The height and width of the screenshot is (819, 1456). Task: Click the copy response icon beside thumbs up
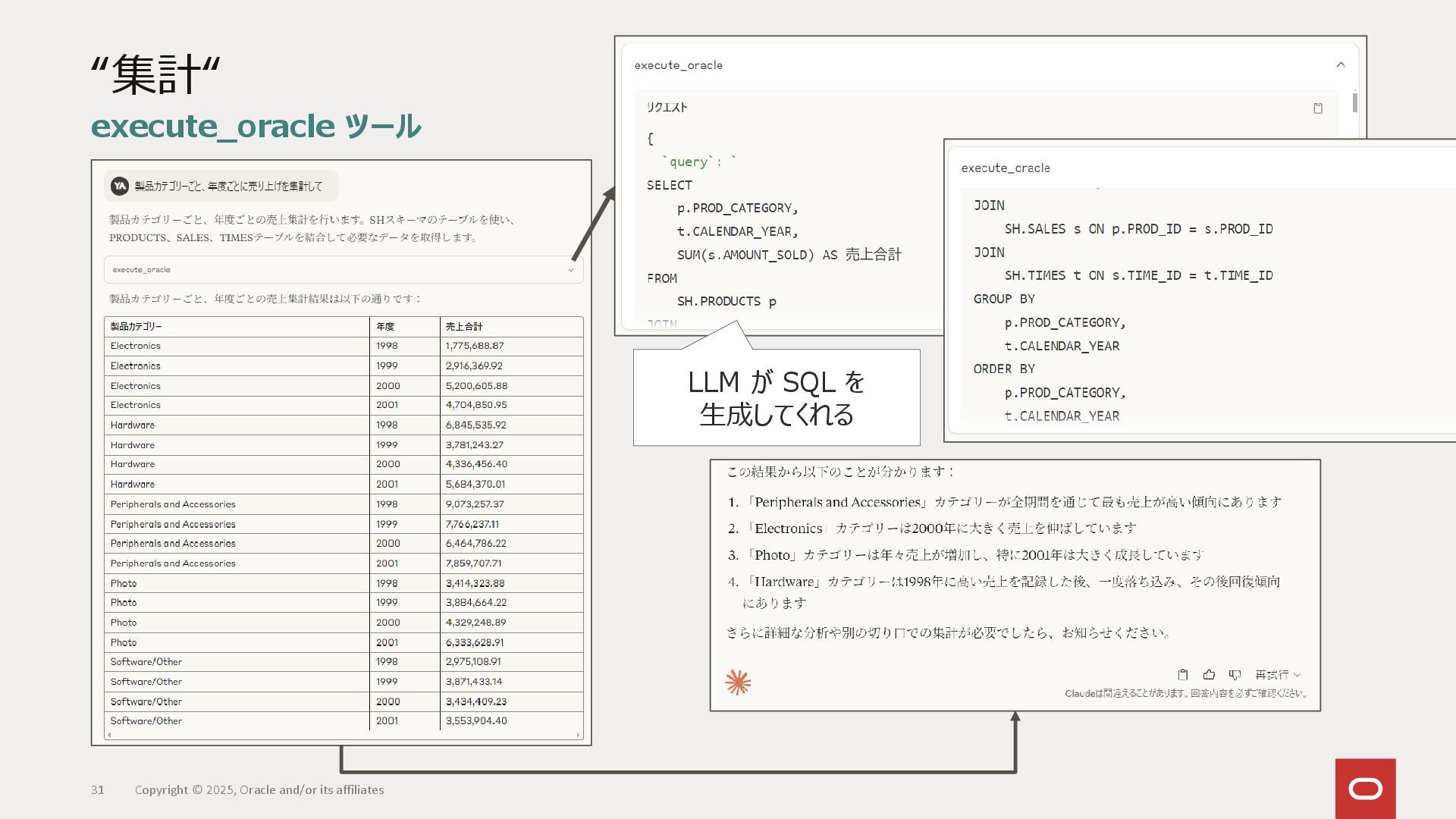click(x=1183, y=674)
